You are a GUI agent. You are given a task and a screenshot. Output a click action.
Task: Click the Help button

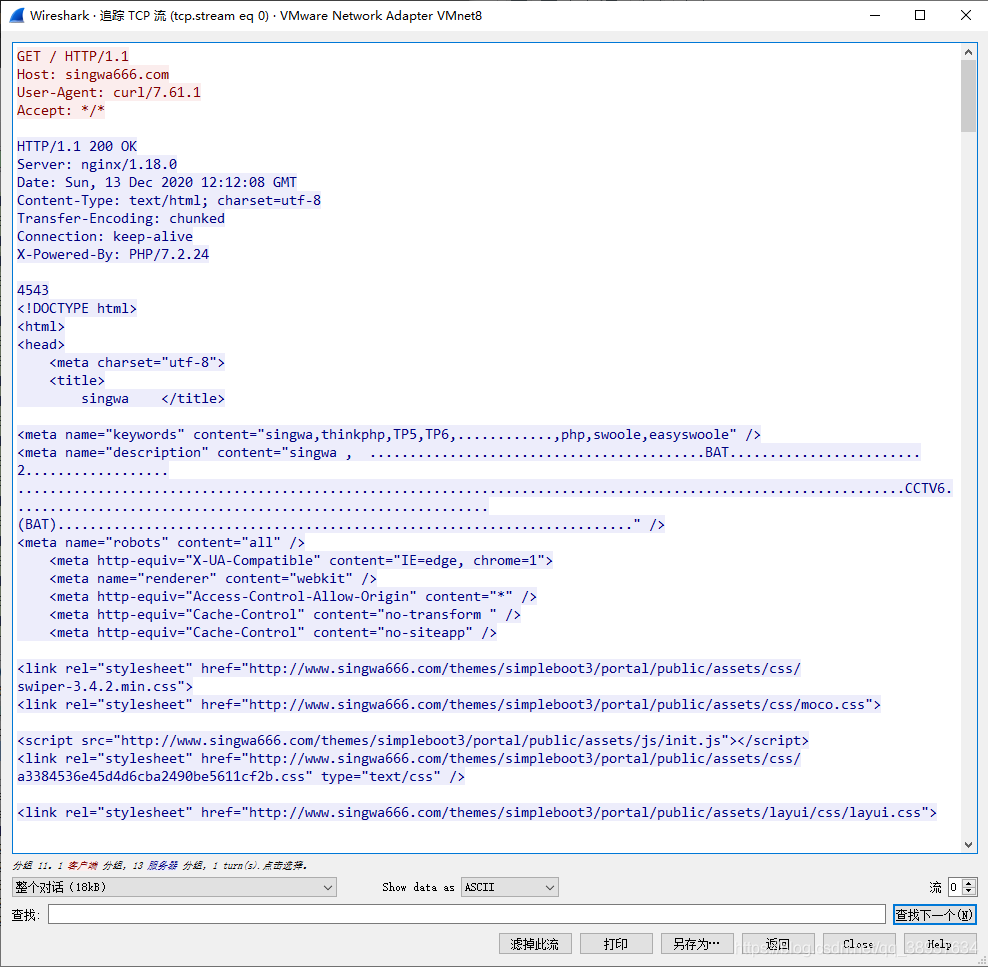[939, 944]
